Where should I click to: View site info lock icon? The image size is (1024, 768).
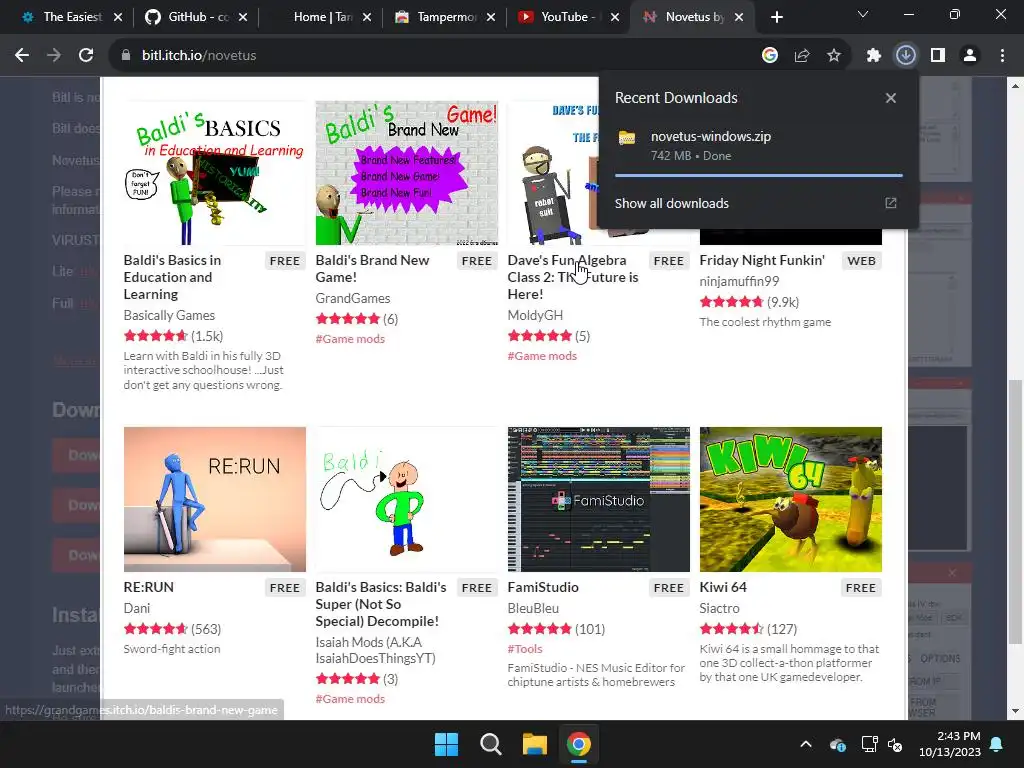click(x=126, y=56)
